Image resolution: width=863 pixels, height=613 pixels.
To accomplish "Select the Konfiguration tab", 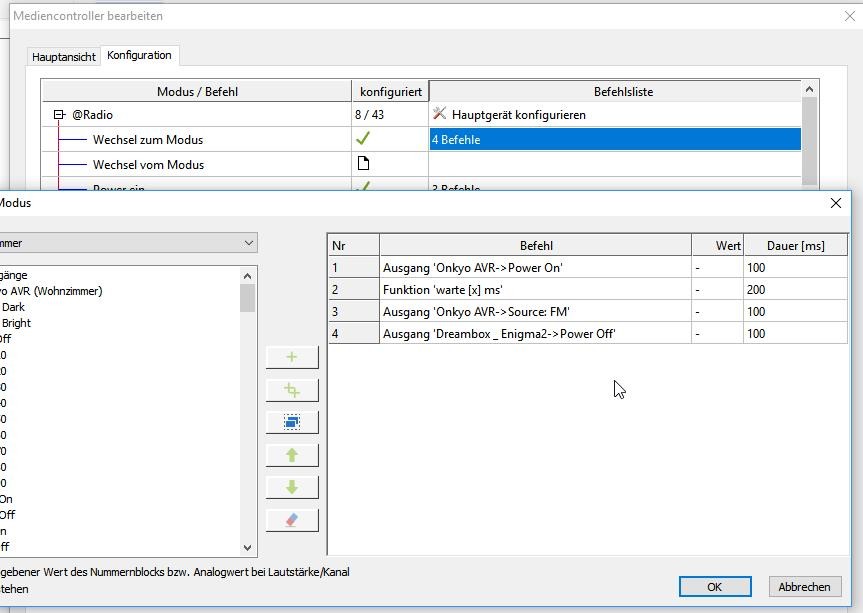I will pos(139,55).
